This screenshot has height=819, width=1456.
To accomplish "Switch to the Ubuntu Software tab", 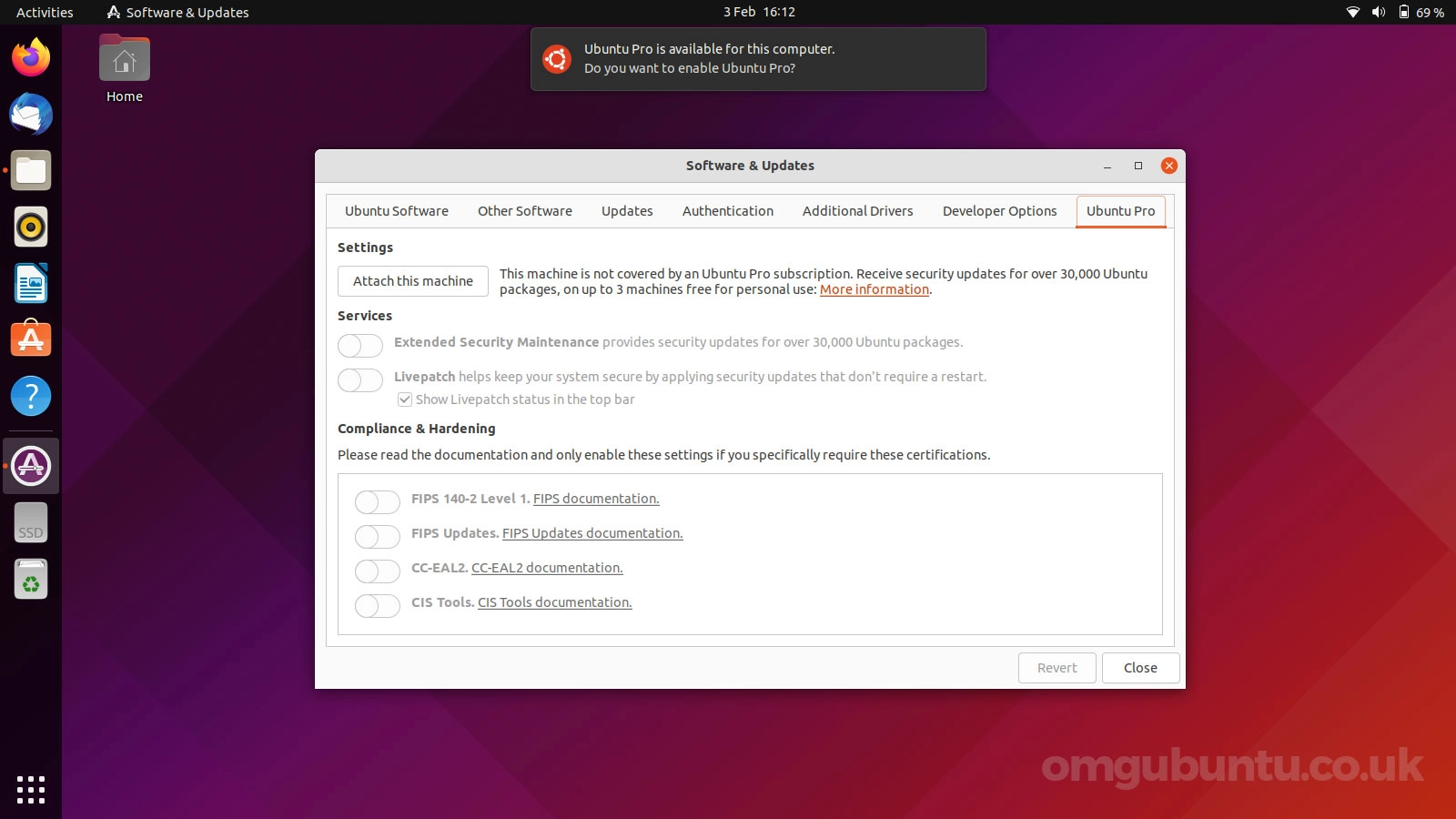I will 397,211.
